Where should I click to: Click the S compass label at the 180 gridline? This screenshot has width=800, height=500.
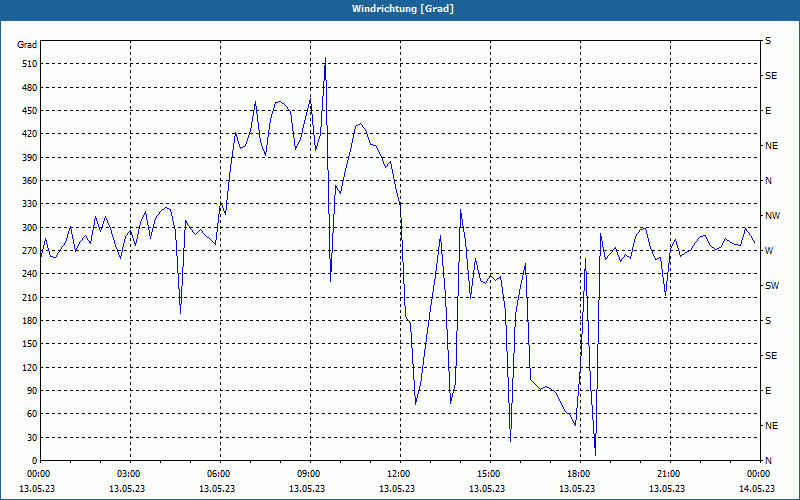(x=768, y=321)
